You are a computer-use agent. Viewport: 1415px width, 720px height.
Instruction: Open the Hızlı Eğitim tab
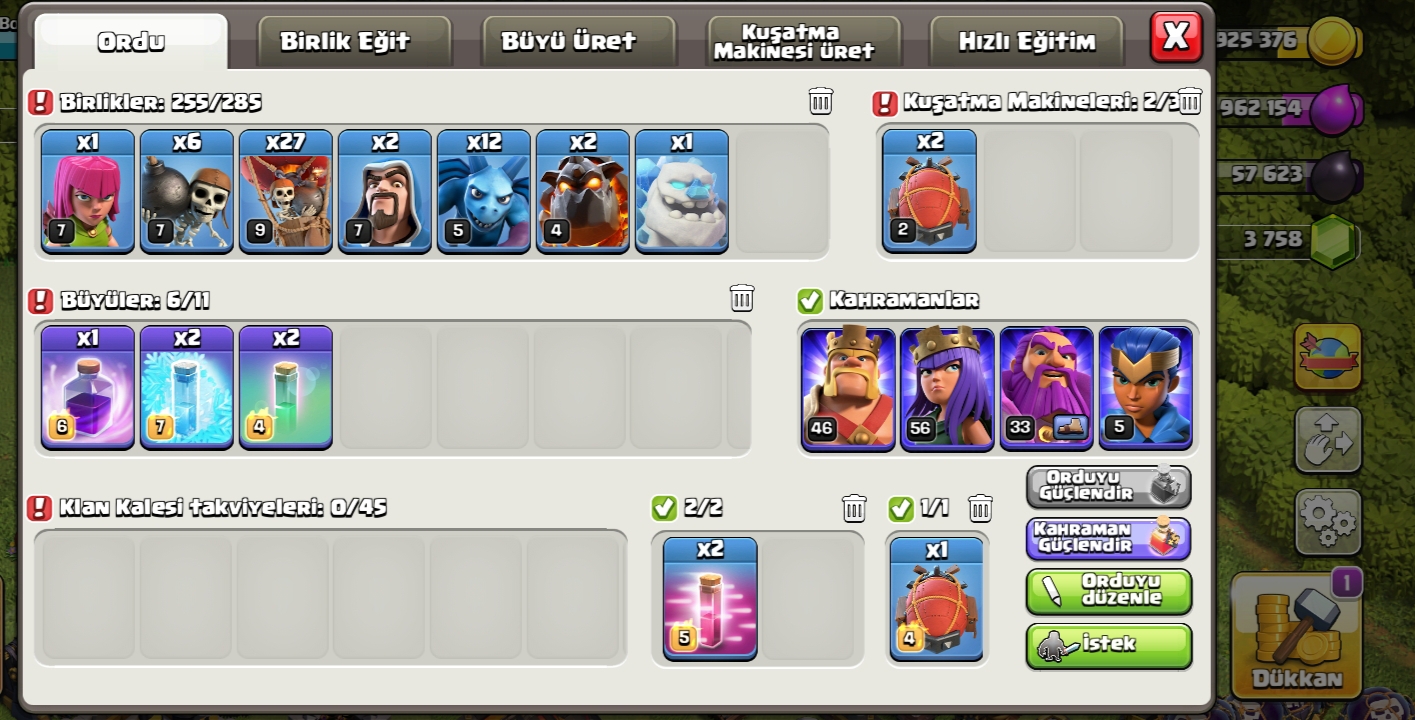1027,41
